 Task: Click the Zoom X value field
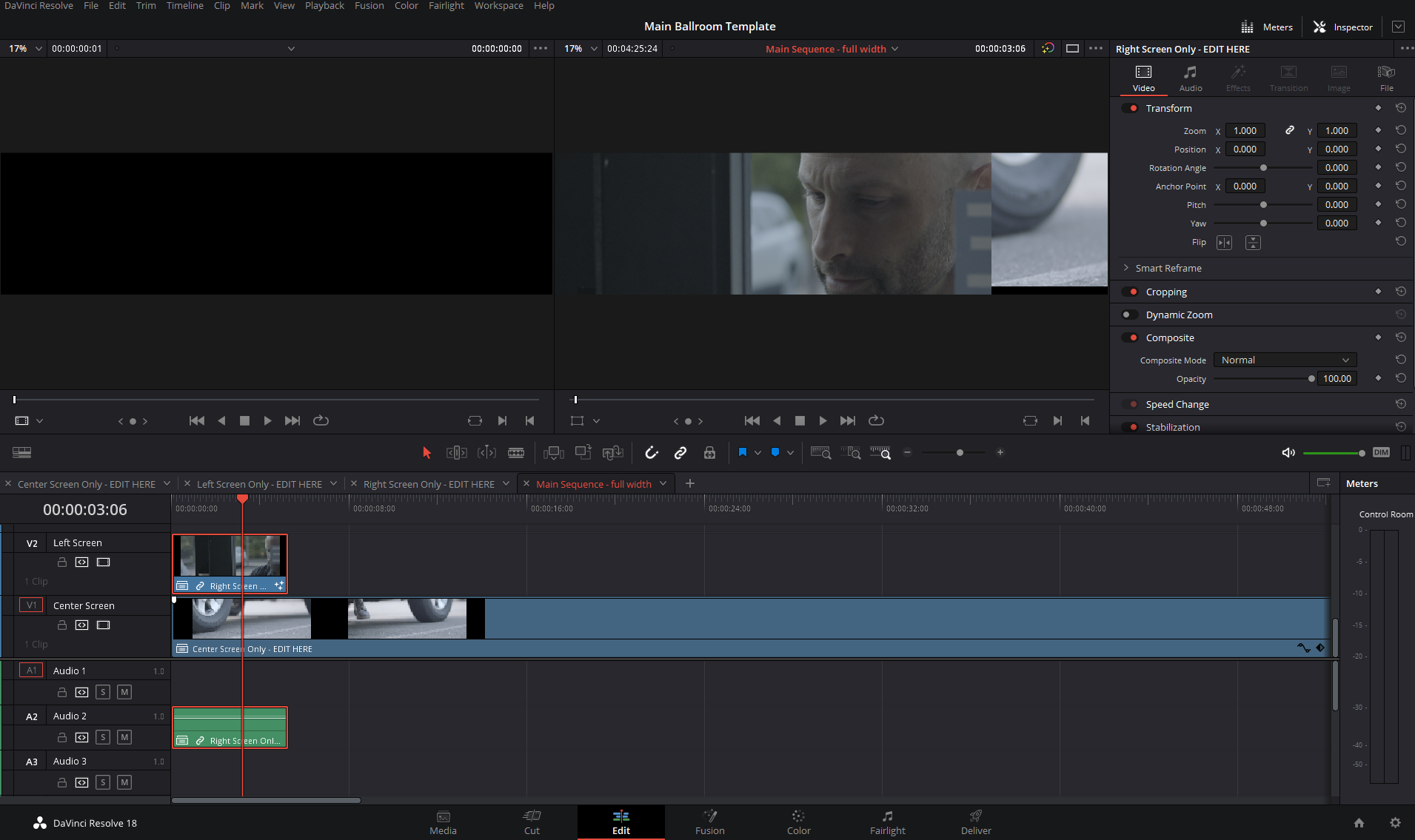(x=1245, y=131)
